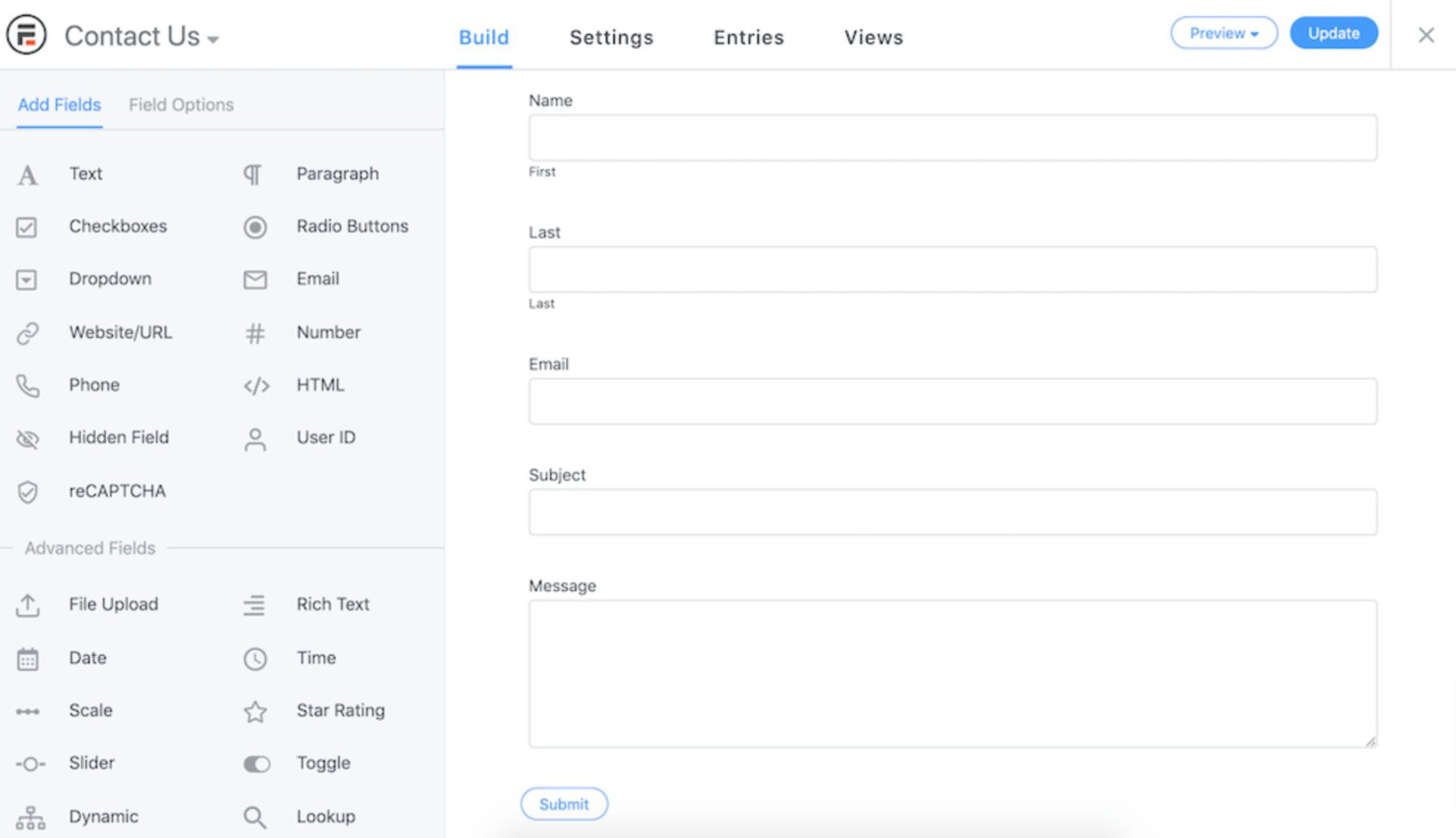Image resolution: width=1456 pixels, height=838 pixels.
Task: Add a Checkboxes field
Action: coord(118,226)
